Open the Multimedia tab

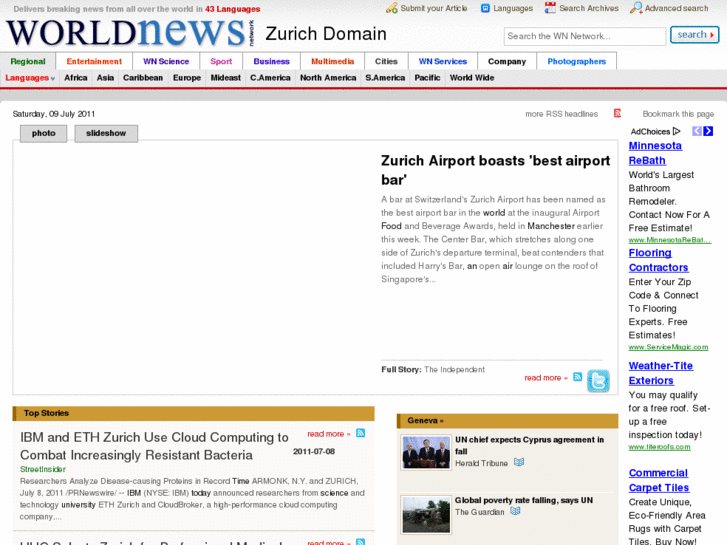pyautogui.click(x=332, y=61)
